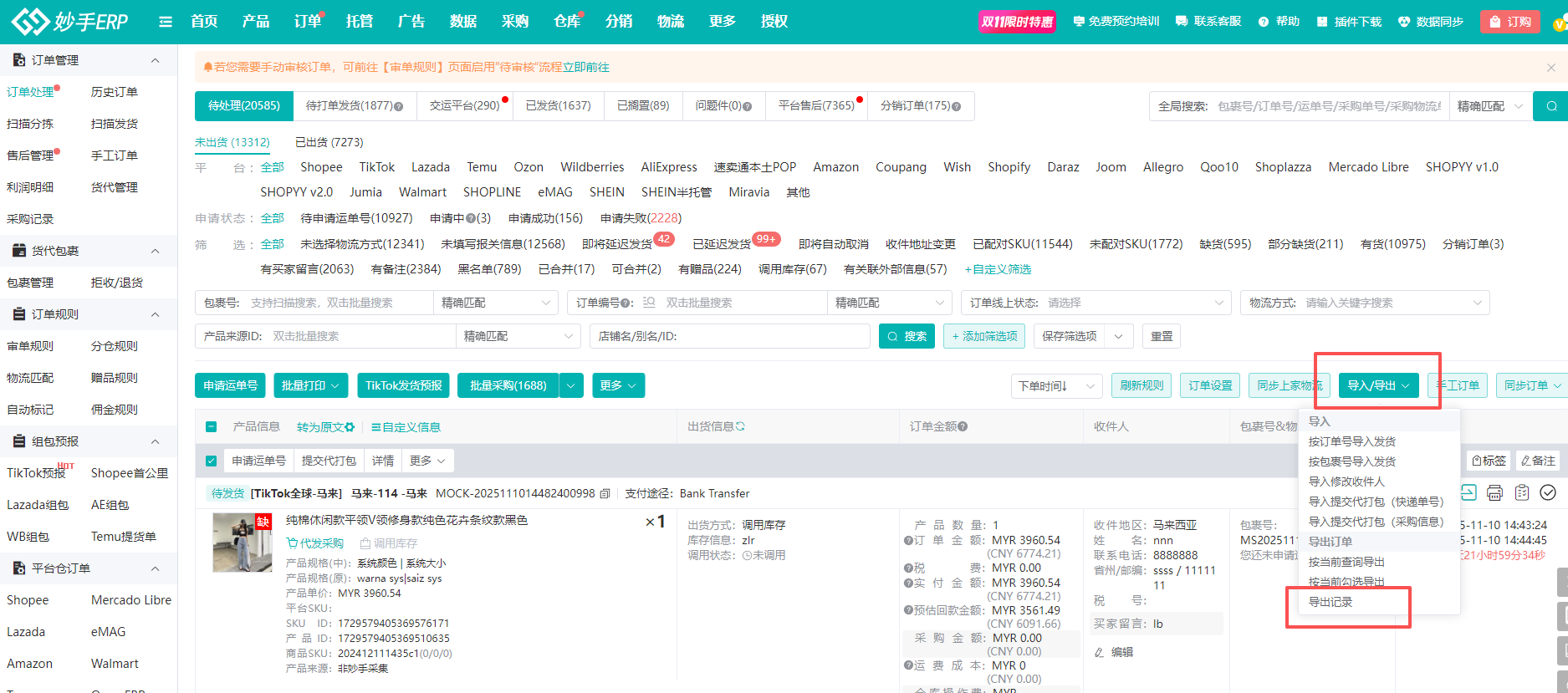Open the 订单 top menu
Image resolution: width=1568 pixels, height=693 pixels.
point(308,22)
